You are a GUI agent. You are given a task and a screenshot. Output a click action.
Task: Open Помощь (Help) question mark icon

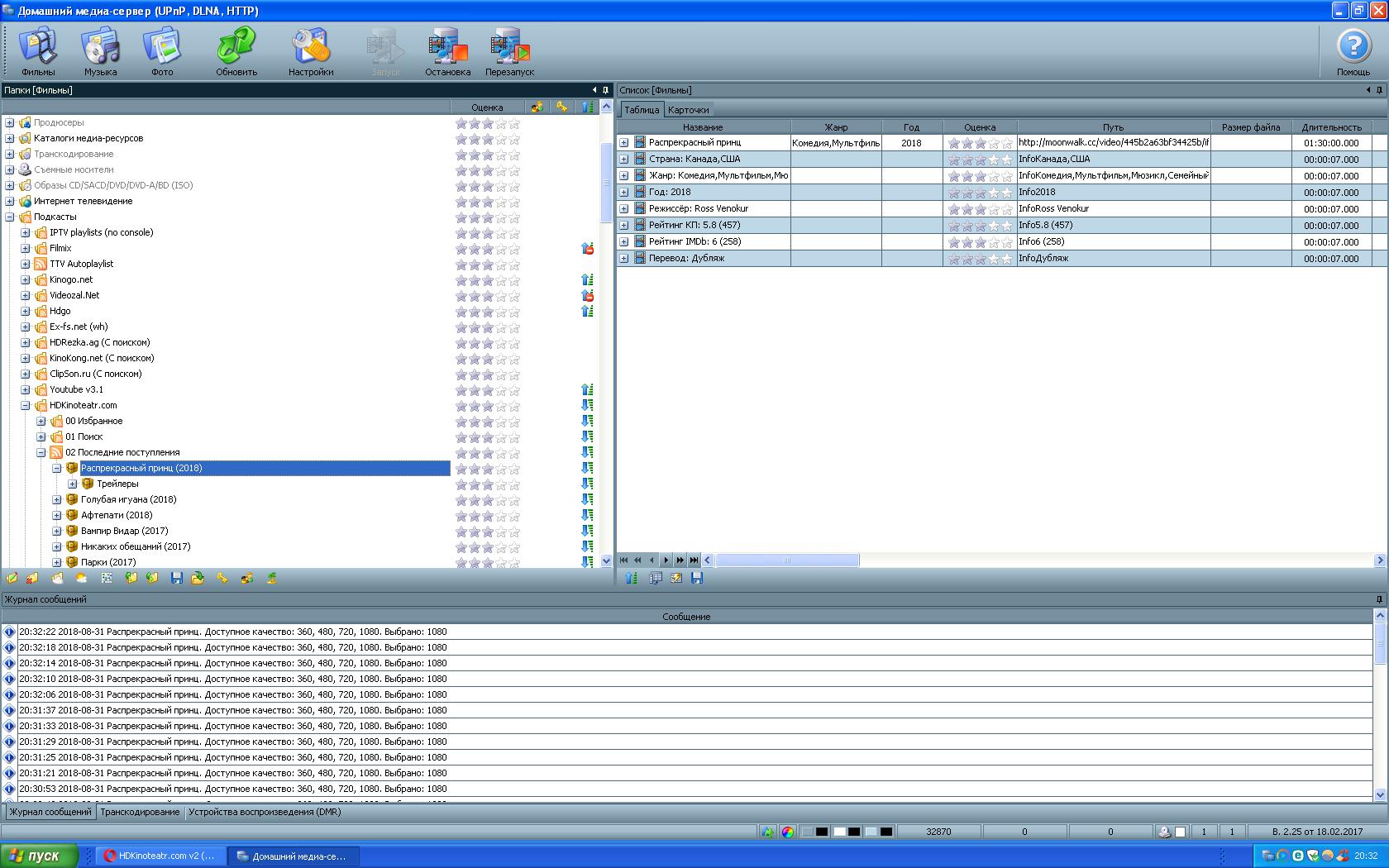1353,51
